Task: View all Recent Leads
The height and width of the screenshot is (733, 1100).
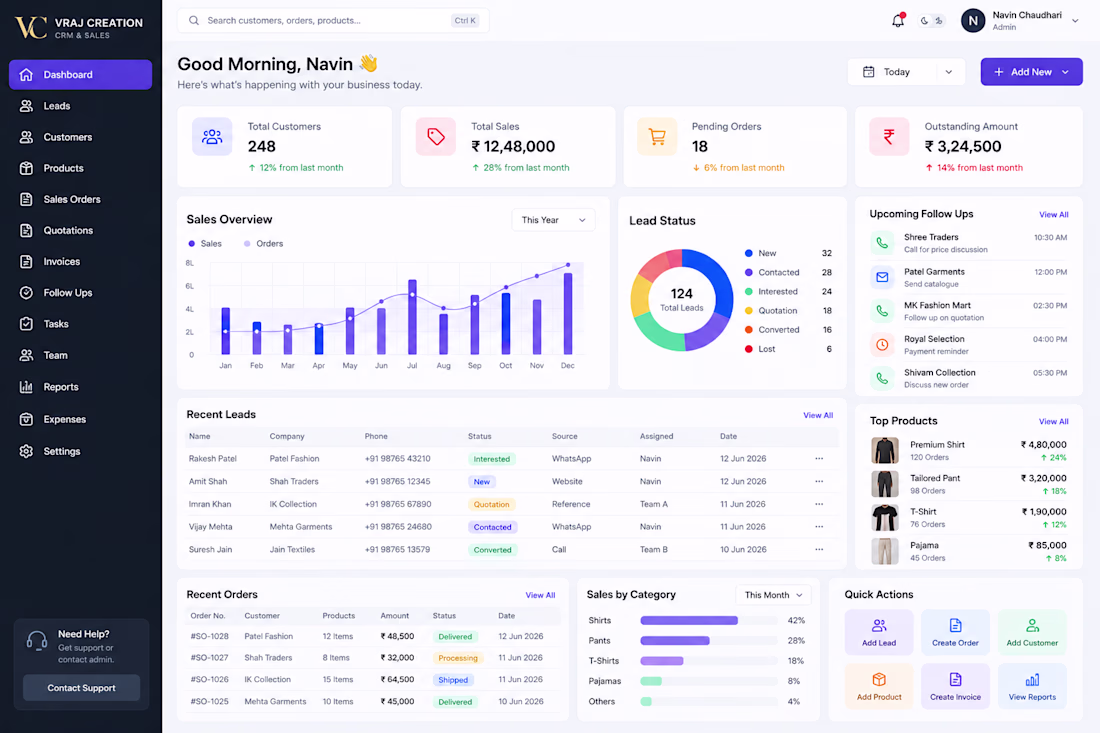Action: click(x=818, y=415)
